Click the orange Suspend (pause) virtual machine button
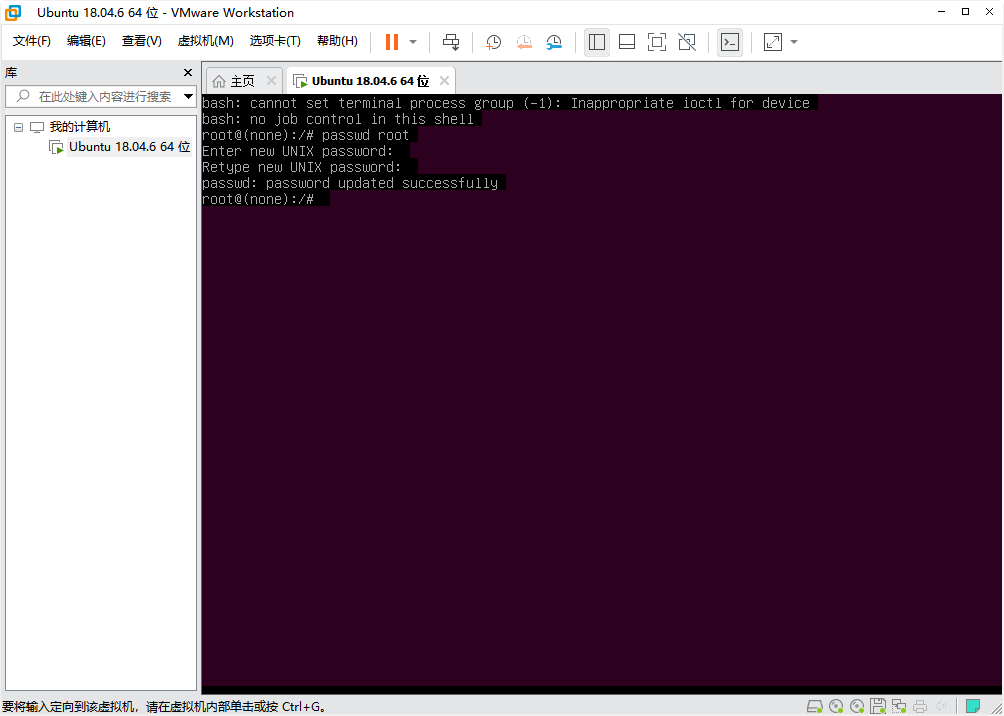The height and width of the screenshot is (716, 1004). click(392, 42)
